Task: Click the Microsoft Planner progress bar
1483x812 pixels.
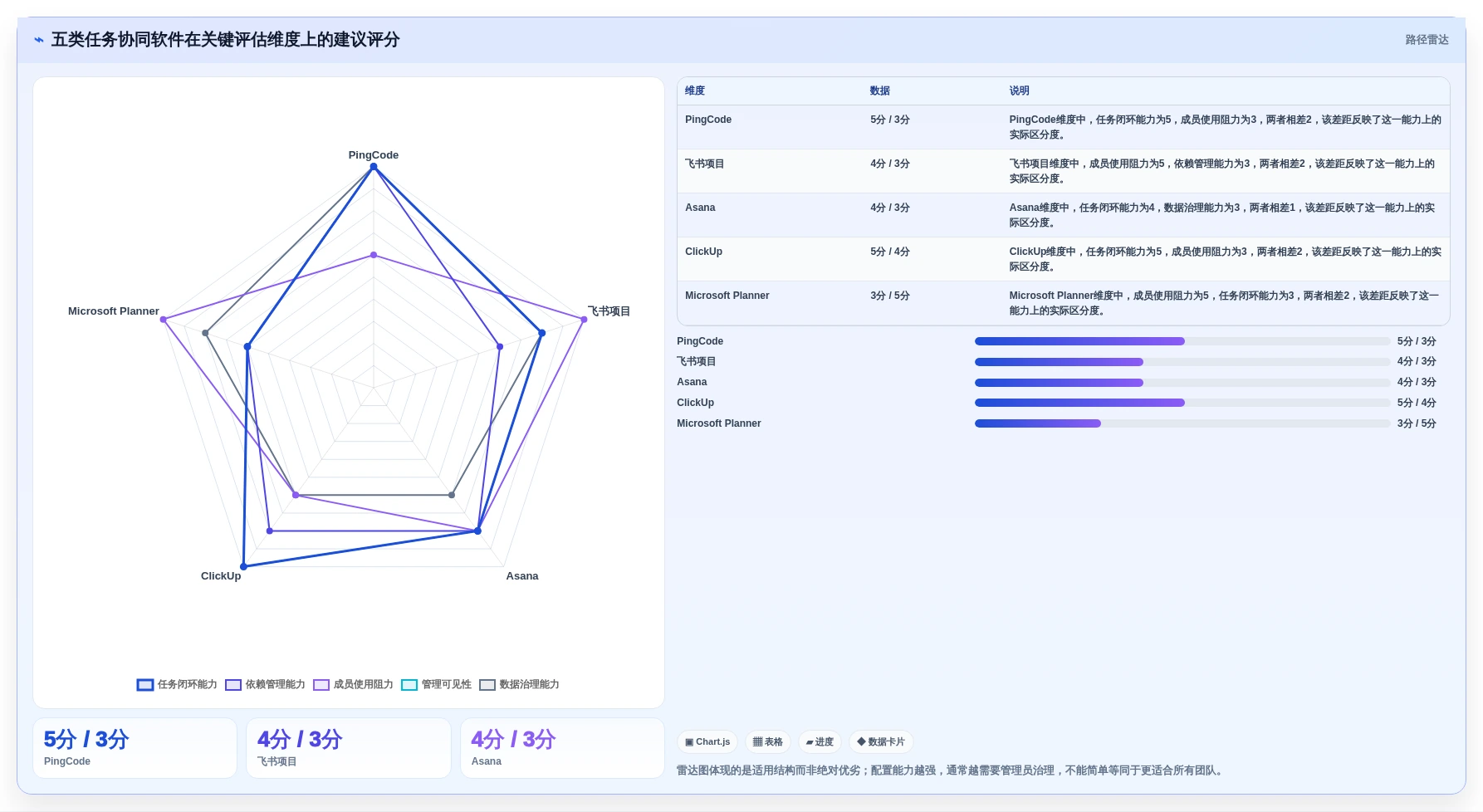Action: coord(1182,423)
